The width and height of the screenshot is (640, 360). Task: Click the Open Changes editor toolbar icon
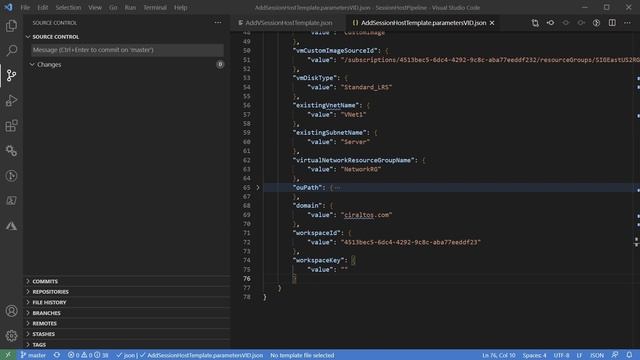coord(535,23)
